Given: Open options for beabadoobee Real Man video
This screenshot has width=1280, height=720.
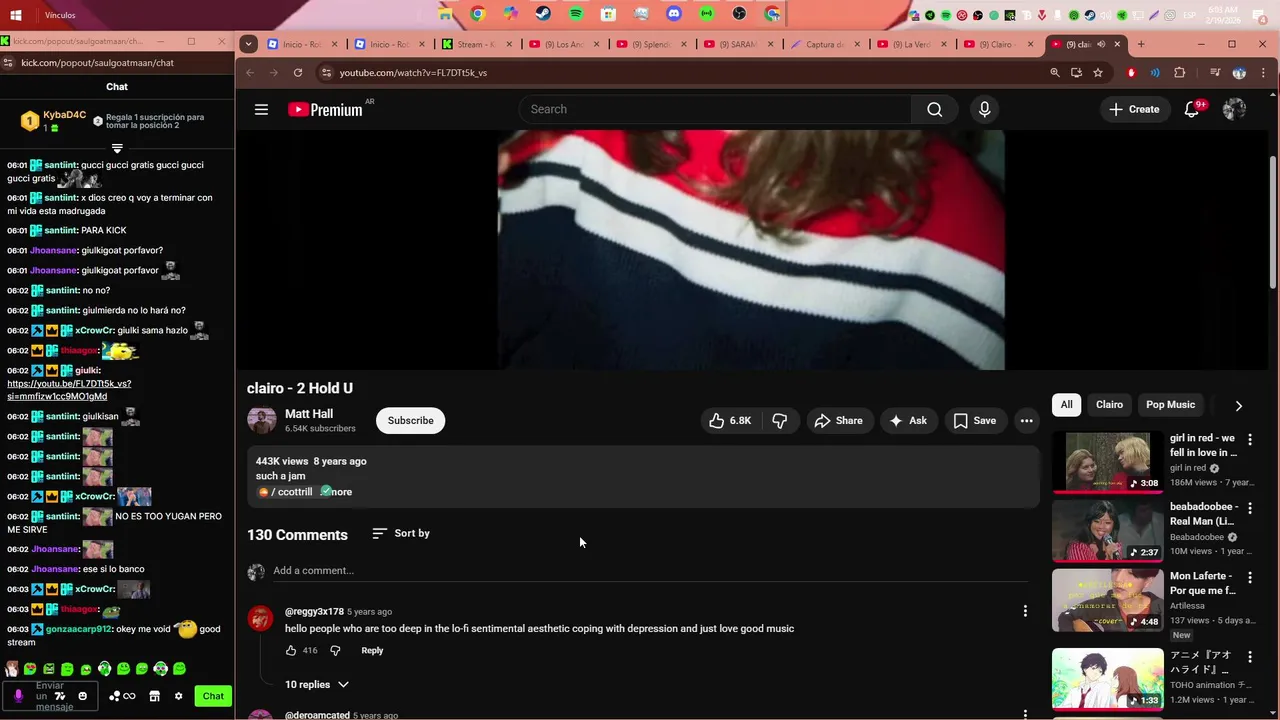Looking at the screenshot, I should [1249, 509].
